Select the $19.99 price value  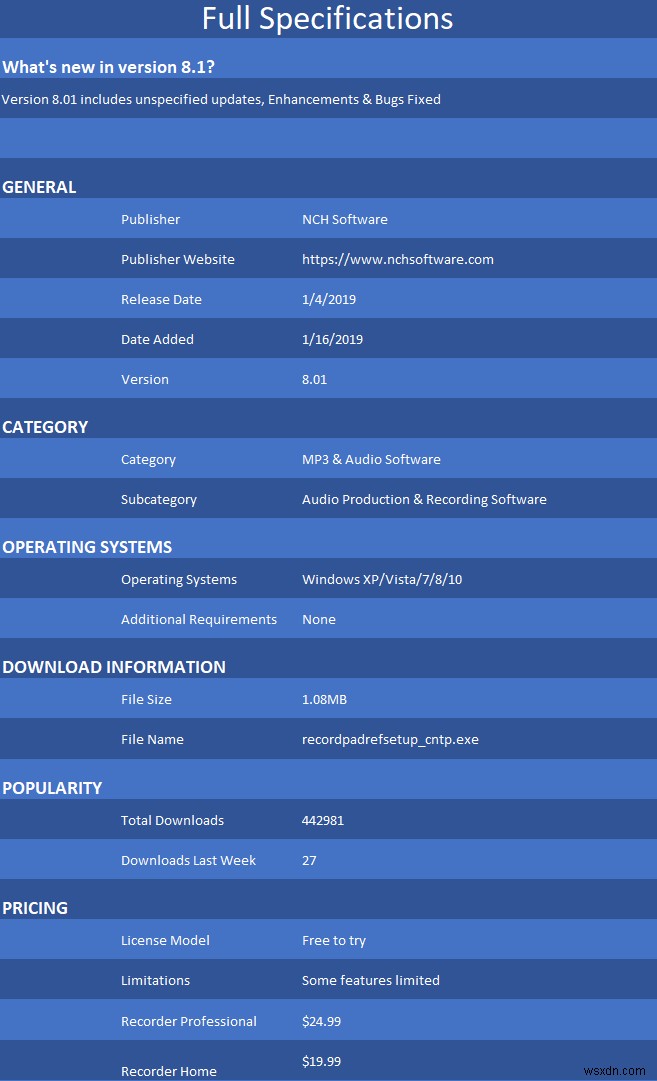click(x=321, y=1061)
